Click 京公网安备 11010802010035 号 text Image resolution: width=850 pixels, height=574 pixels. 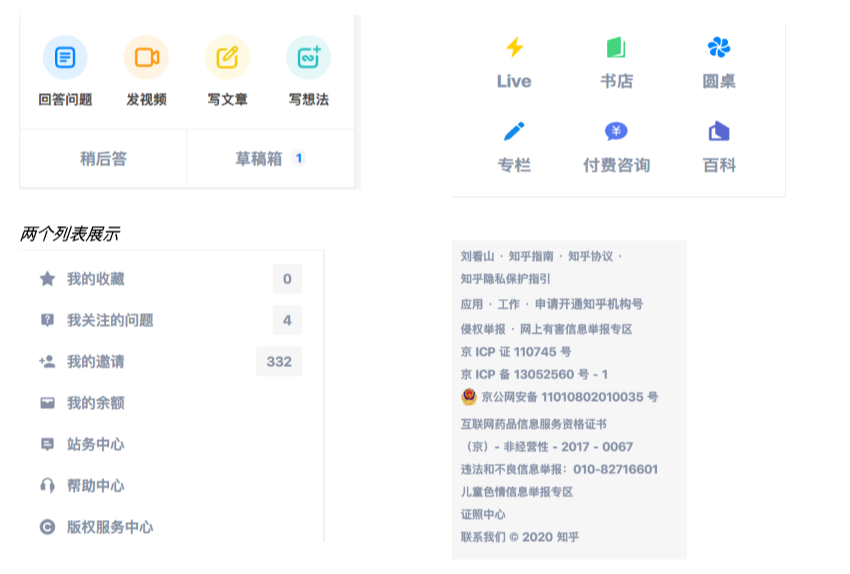click(570, 397)
